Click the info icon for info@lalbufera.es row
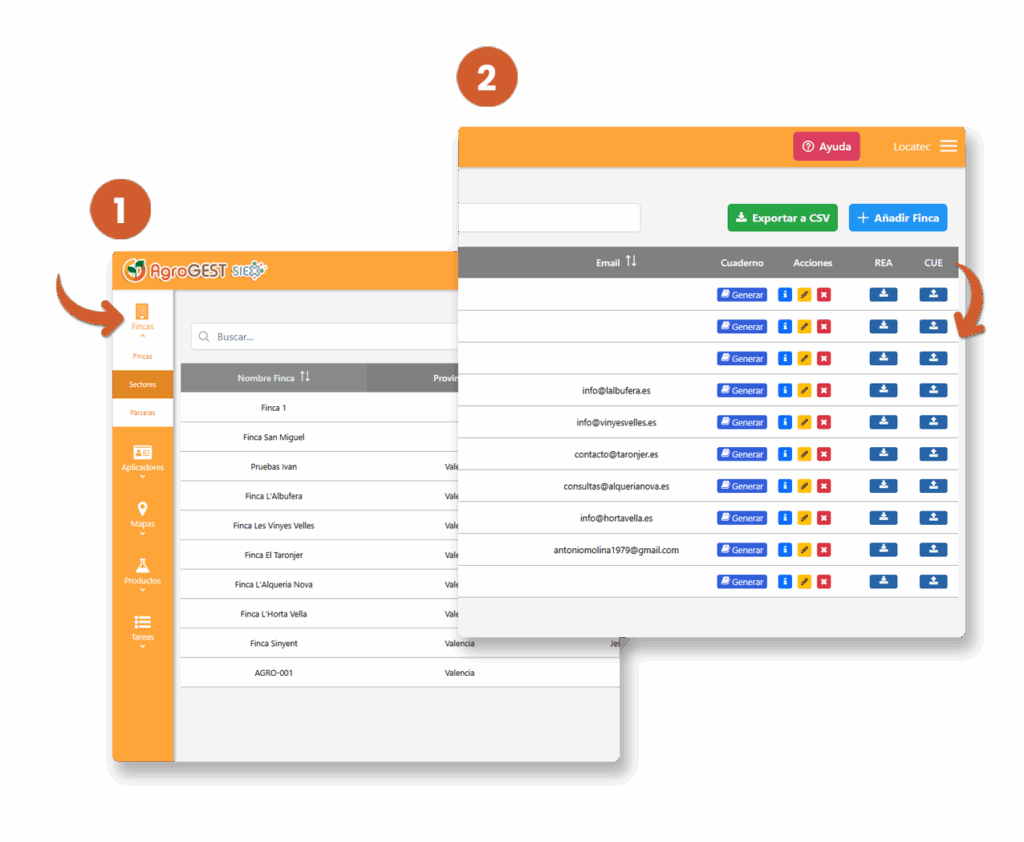 click(x=785, y=390)
